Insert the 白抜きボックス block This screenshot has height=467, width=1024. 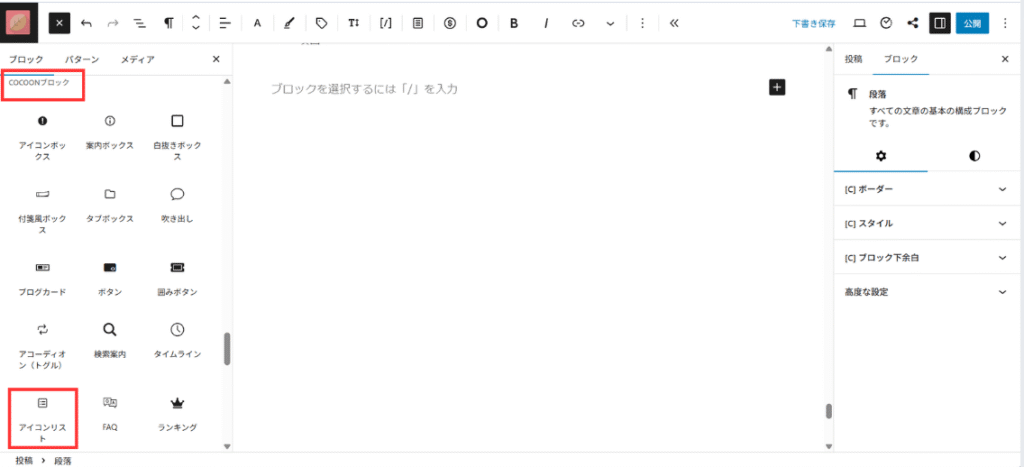point(177,137)
